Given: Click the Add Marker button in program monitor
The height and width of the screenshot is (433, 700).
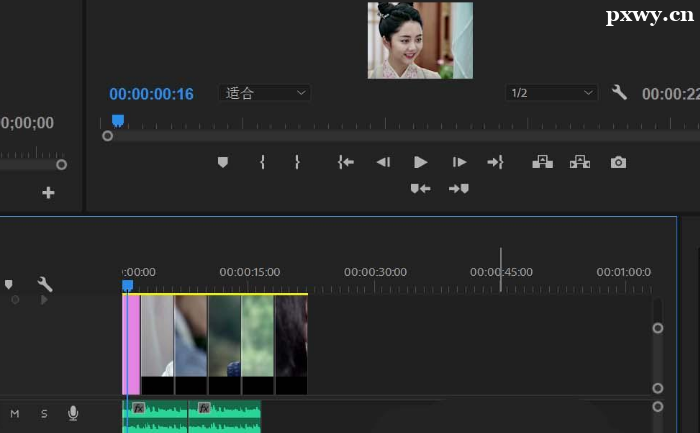Looking at the screenshot, I should pyautogui.click(x=223, y=162).
